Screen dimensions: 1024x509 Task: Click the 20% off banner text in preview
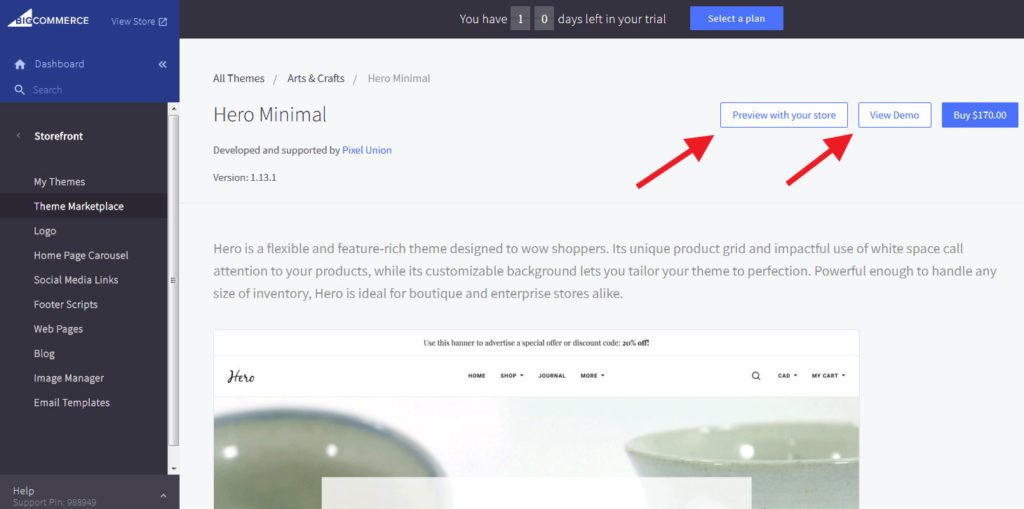tap(536, 343)
